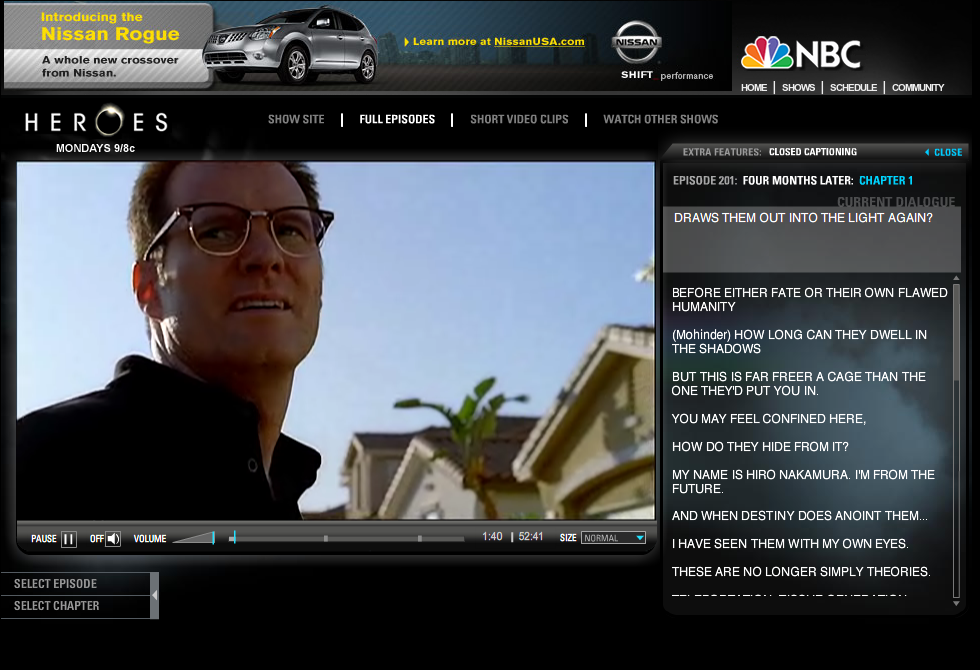
Task: Close the closed captioning panel
Action: coord(944,152)
